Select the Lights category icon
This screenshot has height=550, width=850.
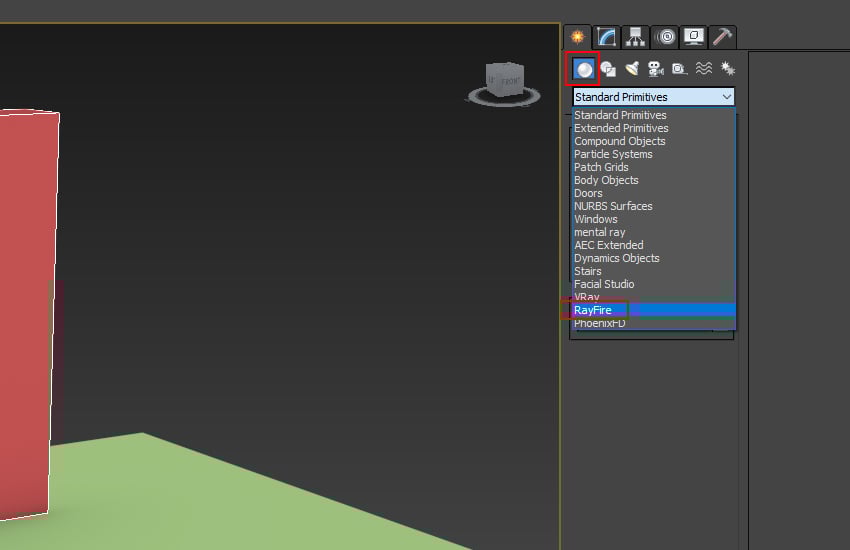click(x=632, y=69)
